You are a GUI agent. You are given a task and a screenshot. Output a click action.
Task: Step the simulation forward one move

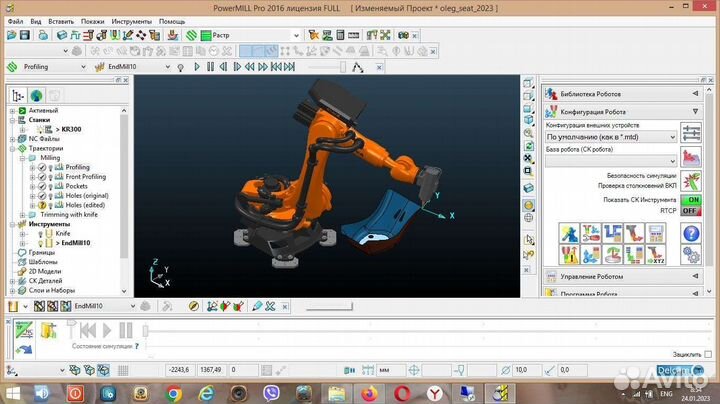tap(237, 67)
